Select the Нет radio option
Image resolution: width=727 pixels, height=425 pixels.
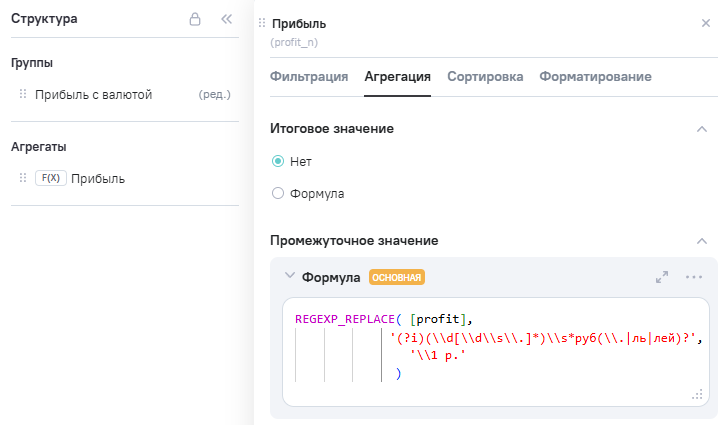(278, 161)
